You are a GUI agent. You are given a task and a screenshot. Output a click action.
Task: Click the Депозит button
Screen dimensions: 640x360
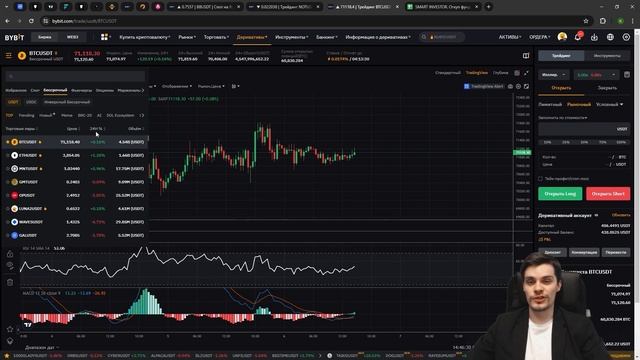(x=553, y=252)
